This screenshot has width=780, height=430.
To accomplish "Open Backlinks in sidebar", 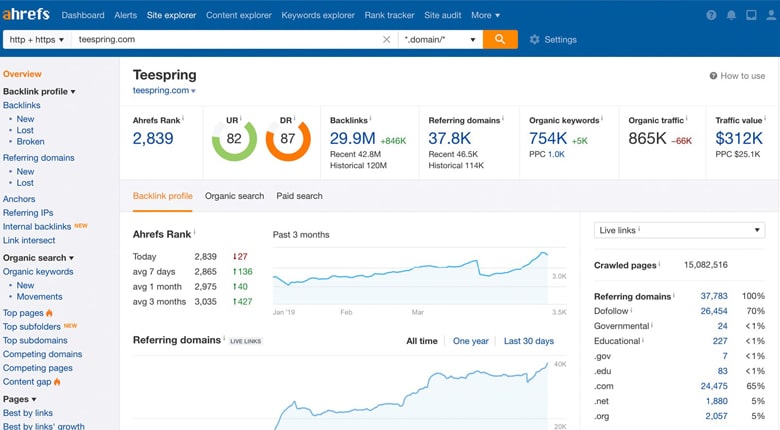I will (21, 106).
